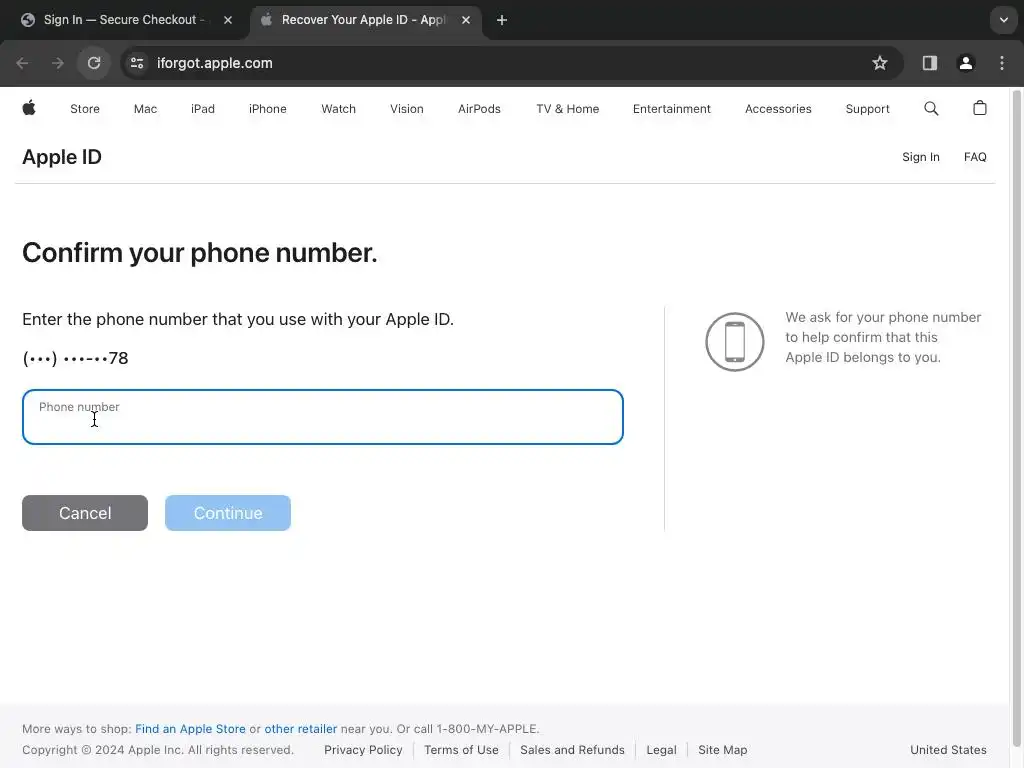Expand the tab search dropdown arrow
The height and width of the screenshot is (768, 1024).
[1004, 20]
